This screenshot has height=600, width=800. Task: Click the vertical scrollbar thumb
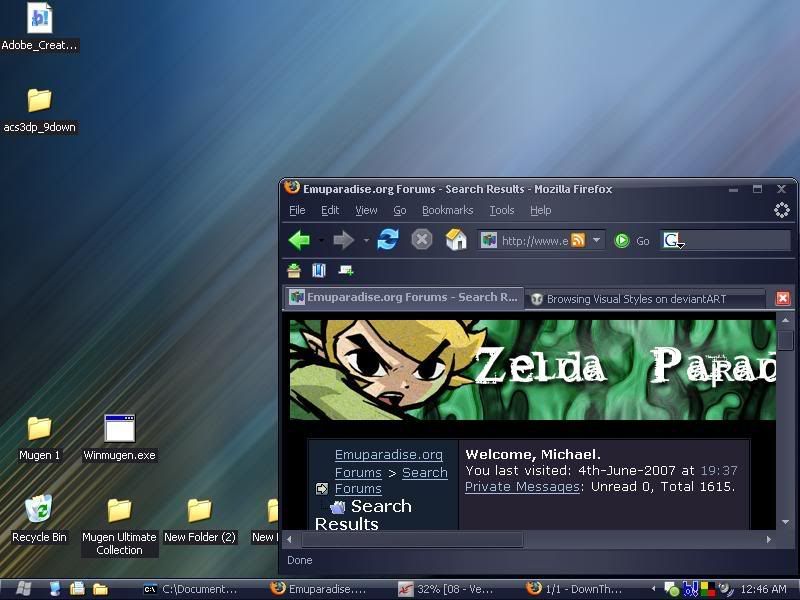click(x=785, y=339)
